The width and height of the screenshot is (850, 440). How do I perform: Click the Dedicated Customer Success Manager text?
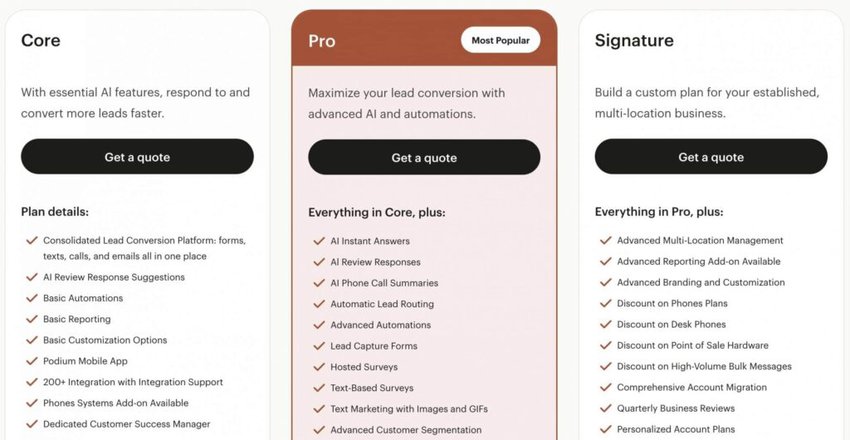tap(126, 424)
